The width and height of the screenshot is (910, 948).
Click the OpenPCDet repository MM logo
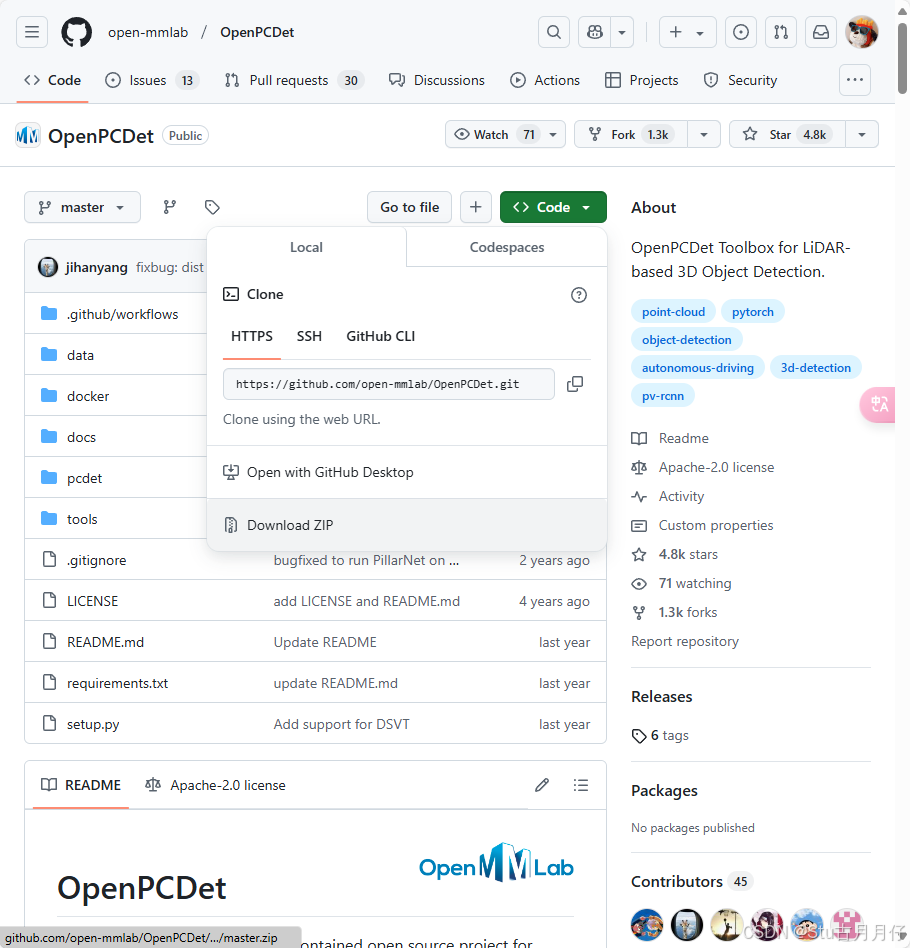27,135
